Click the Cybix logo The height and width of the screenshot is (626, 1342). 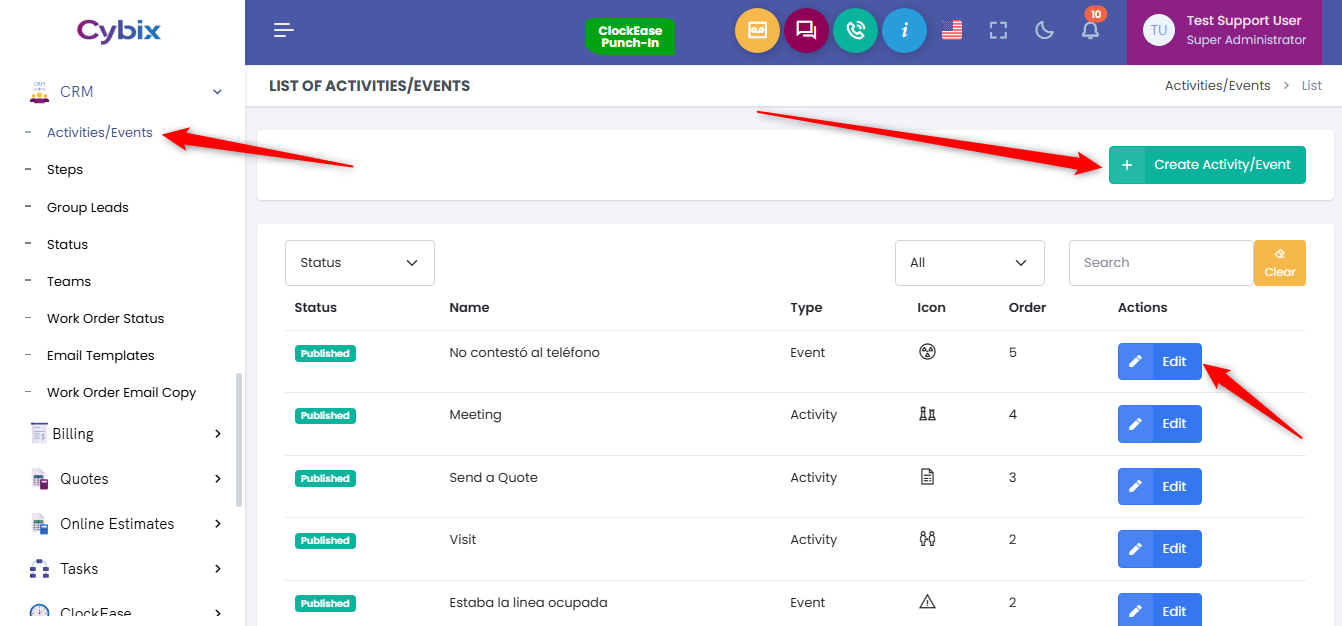click(x=119, y=30)
